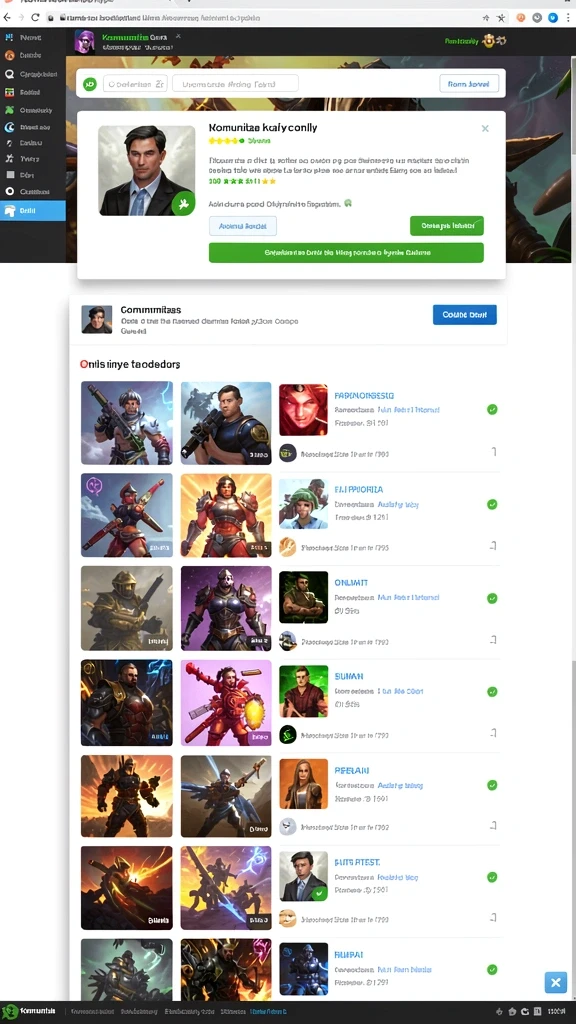This screenshot has width=576, height=1024.
Task: Click the green round icon in search bar
Action: [x=90, y=84]
